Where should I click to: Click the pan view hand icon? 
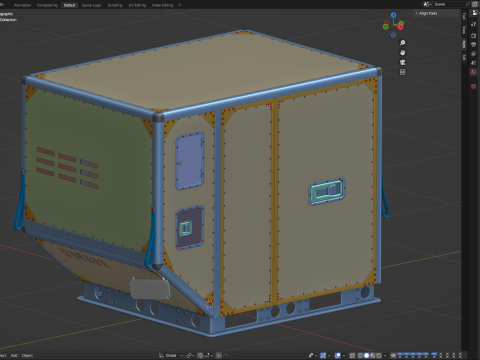tap(402, 52)
